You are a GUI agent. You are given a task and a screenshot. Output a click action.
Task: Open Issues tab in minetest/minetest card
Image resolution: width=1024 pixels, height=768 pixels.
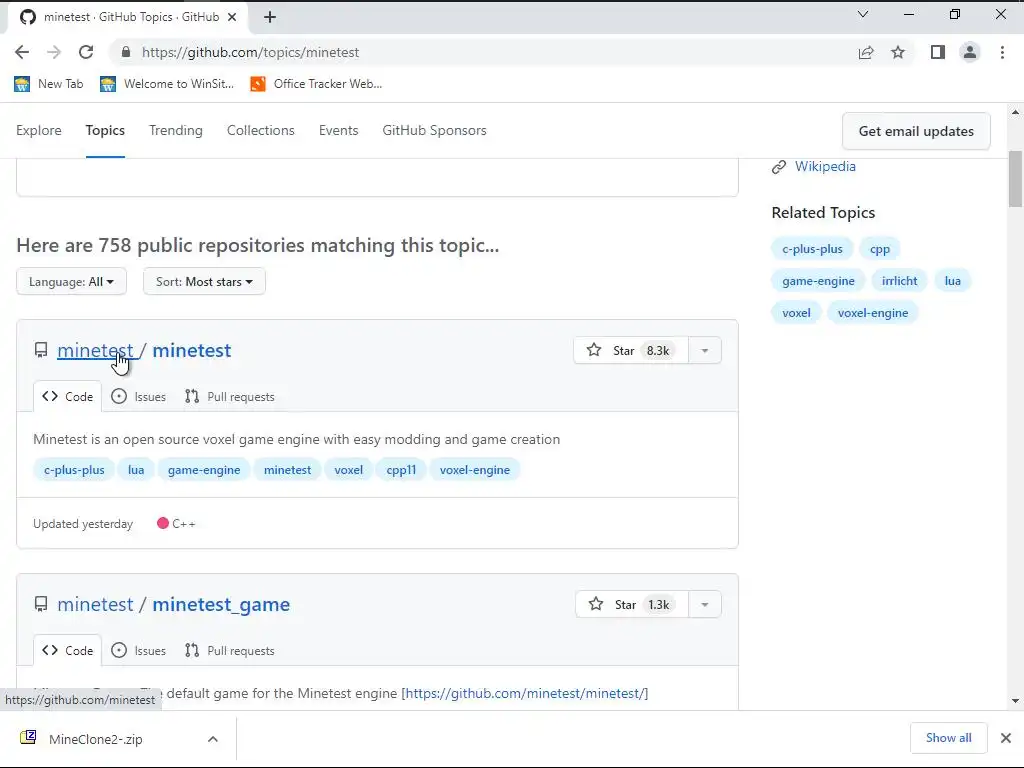point(138,396)
